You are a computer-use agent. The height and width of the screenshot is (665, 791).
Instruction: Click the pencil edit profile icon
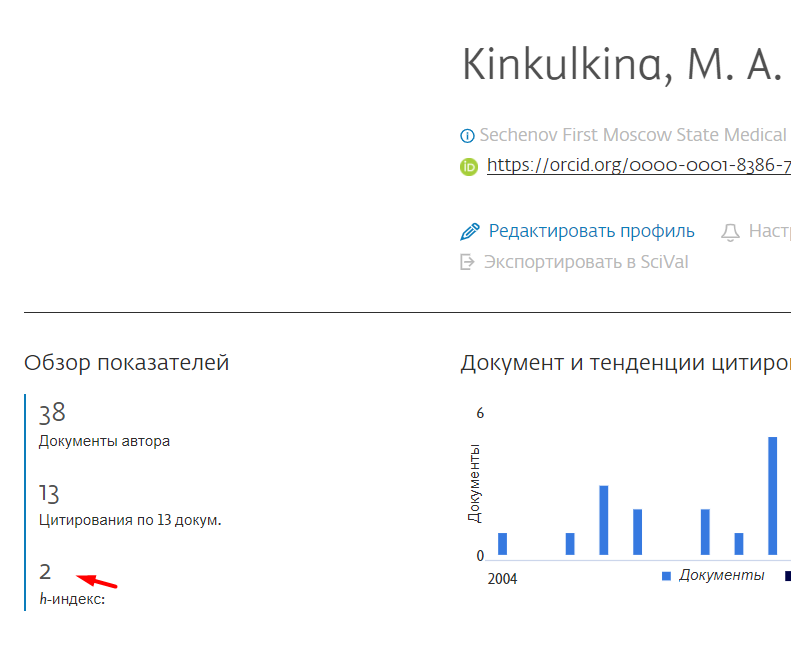470,232
